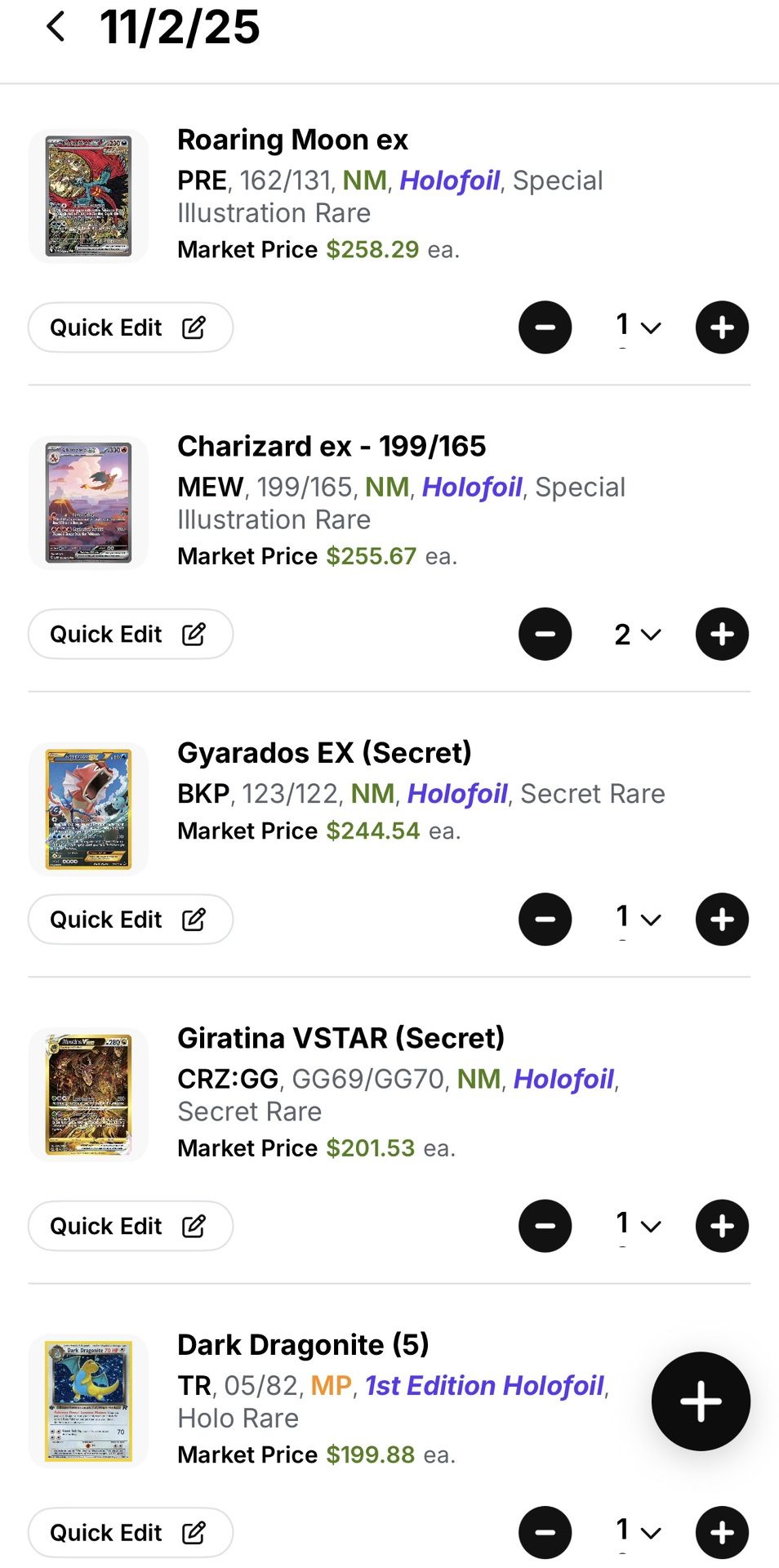779x1568 pixels.
Task: Decrease Roaring Moon ex quantity with minus
Action: click(545, 327)
